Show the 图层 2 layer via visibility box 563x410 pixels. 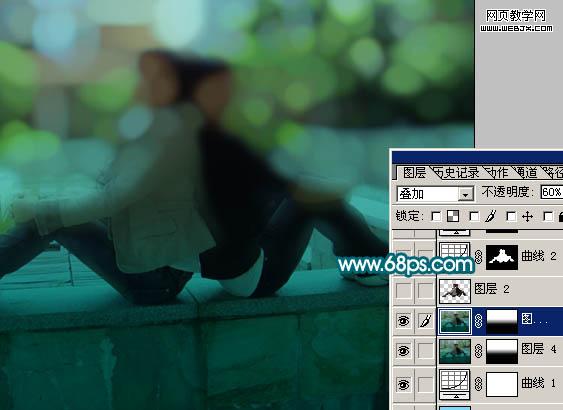[403, 290]
